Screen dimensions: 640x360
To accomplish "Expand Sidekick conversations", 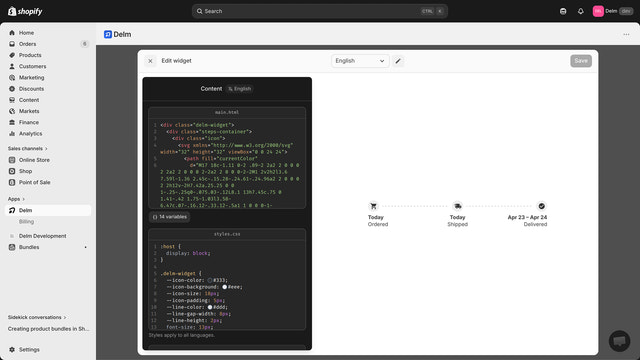I will pos(37,317).
